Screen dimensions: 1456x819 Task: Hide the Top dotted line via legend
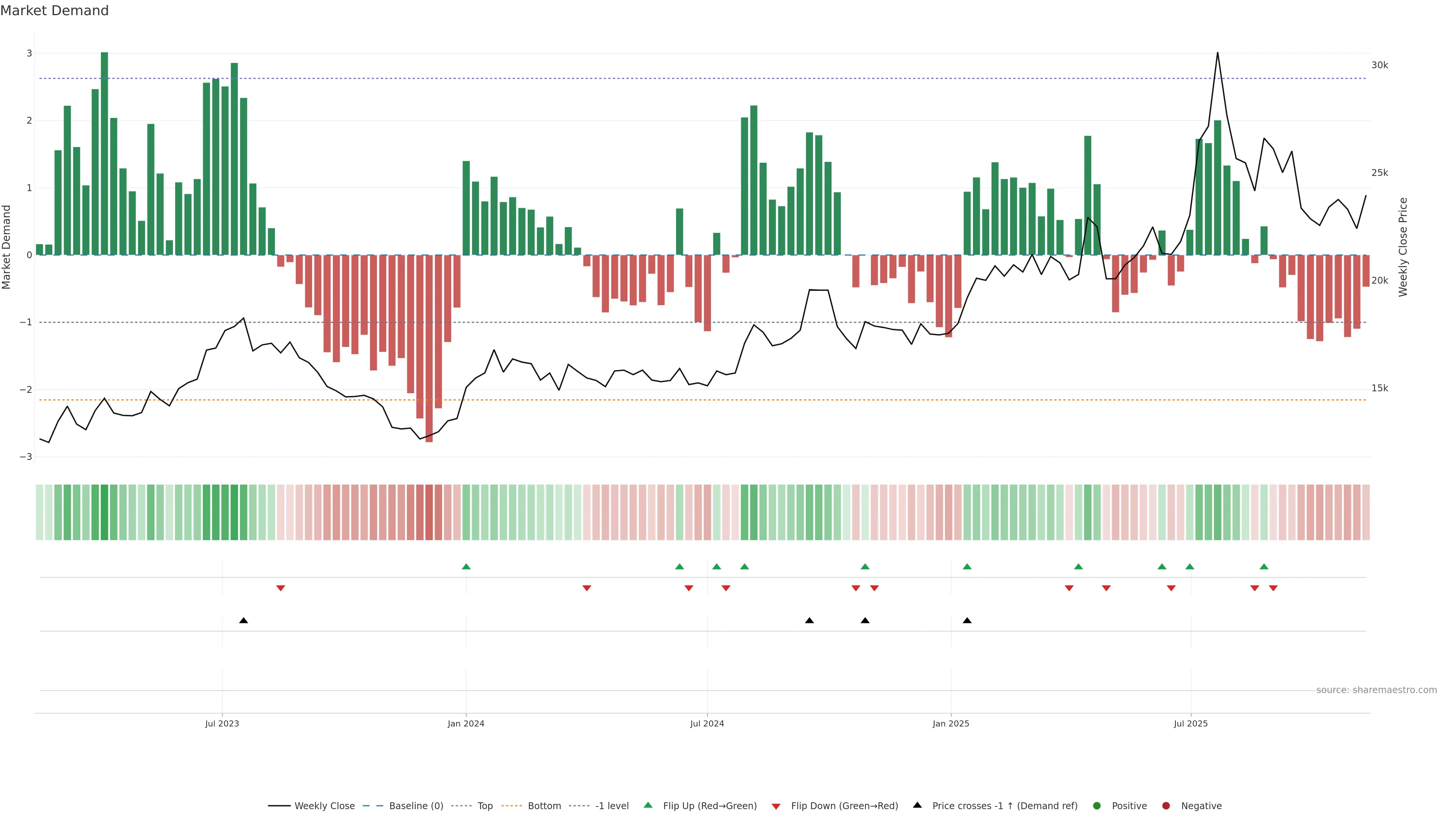(485, 806)
